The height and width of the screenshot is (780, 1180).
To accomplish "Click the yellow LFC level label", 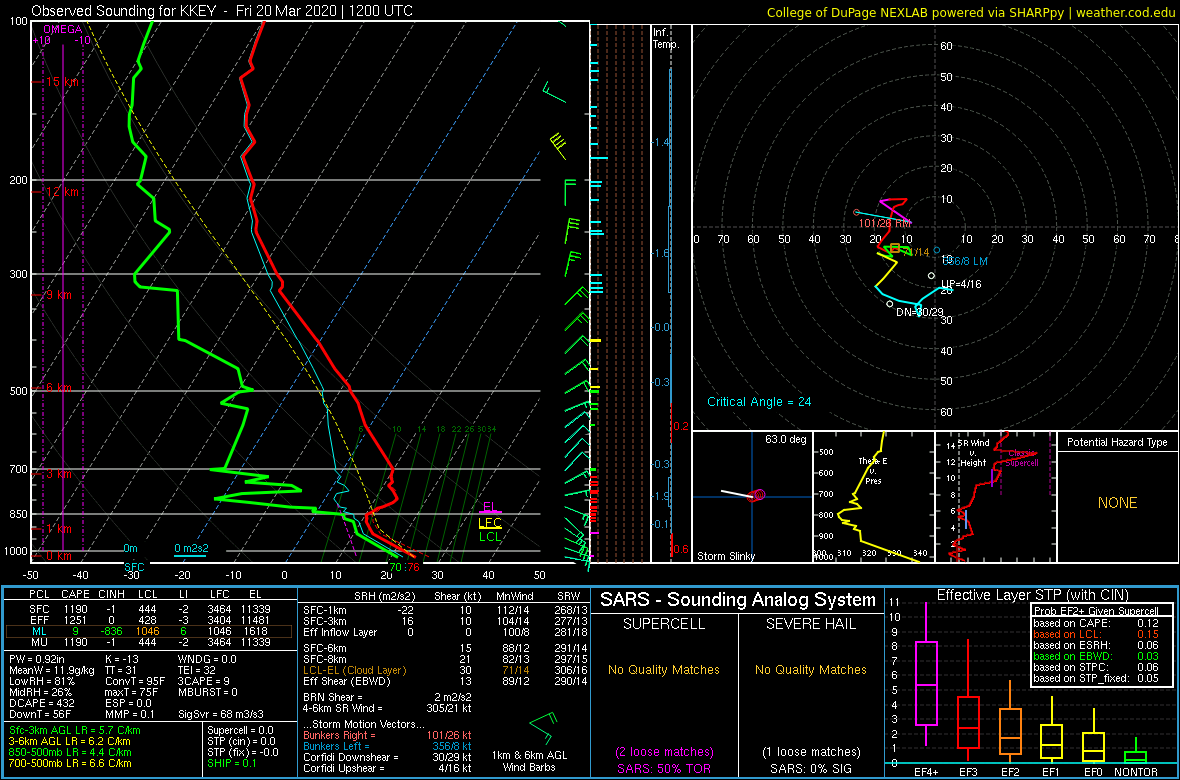I will [x=489, y=523].
